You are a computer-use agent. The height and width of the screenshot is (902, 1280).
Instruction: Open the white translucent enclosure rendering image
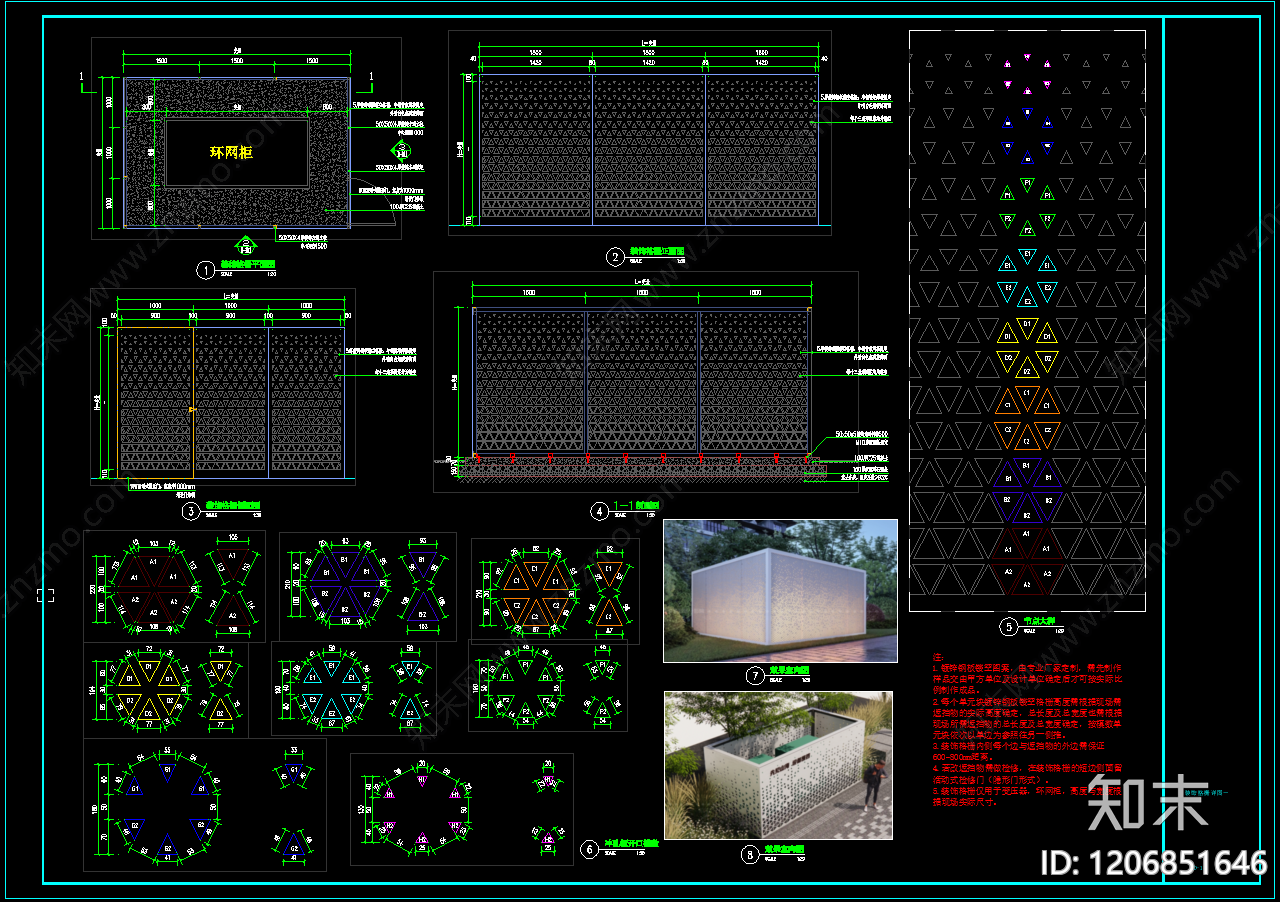[780, 590]
